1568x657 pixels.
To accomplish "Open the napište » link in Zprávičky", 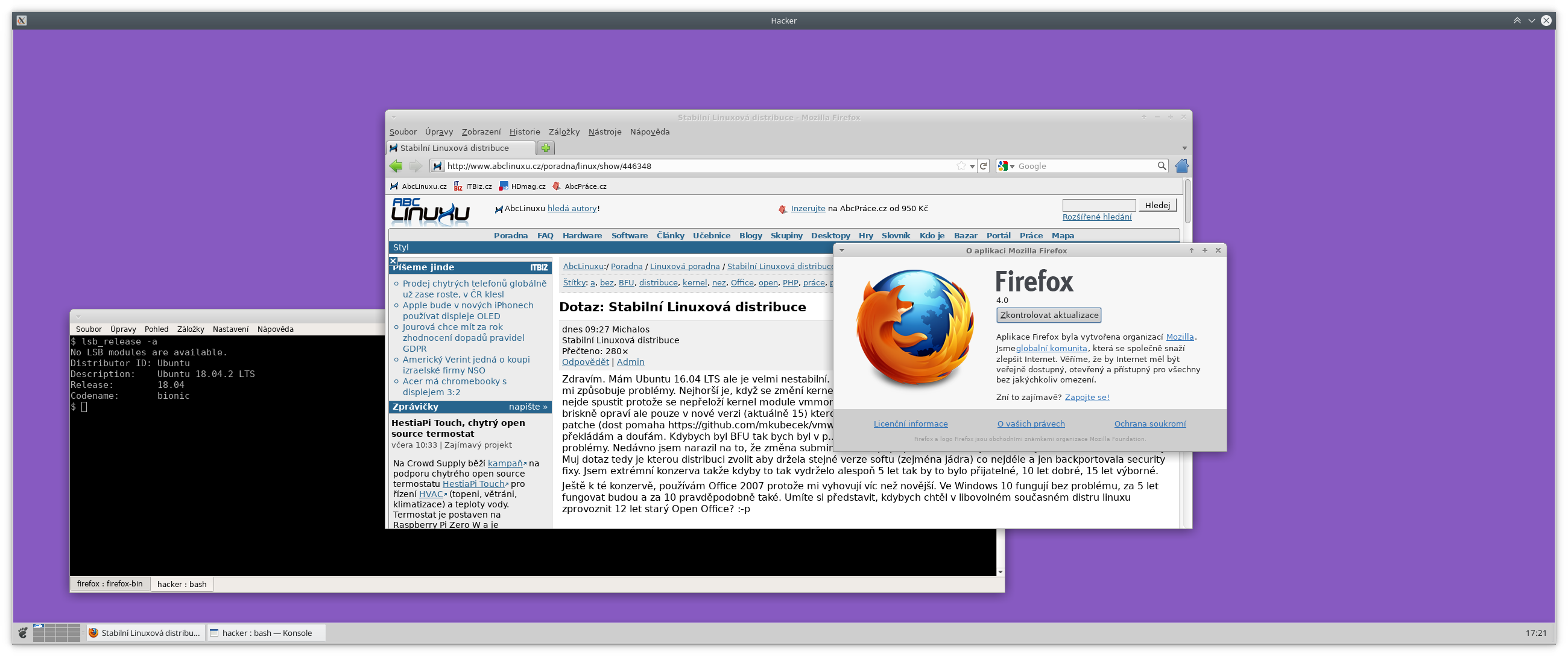I will pyautogui.click(x=528, y=407).
